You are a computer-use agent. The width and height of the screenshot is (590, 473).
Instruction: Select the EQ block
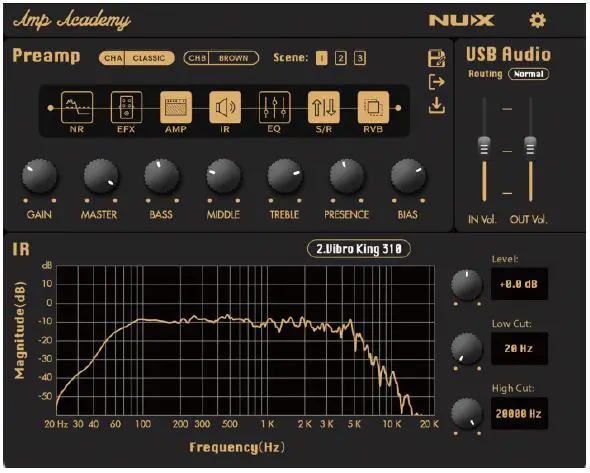tap(274, 107)
